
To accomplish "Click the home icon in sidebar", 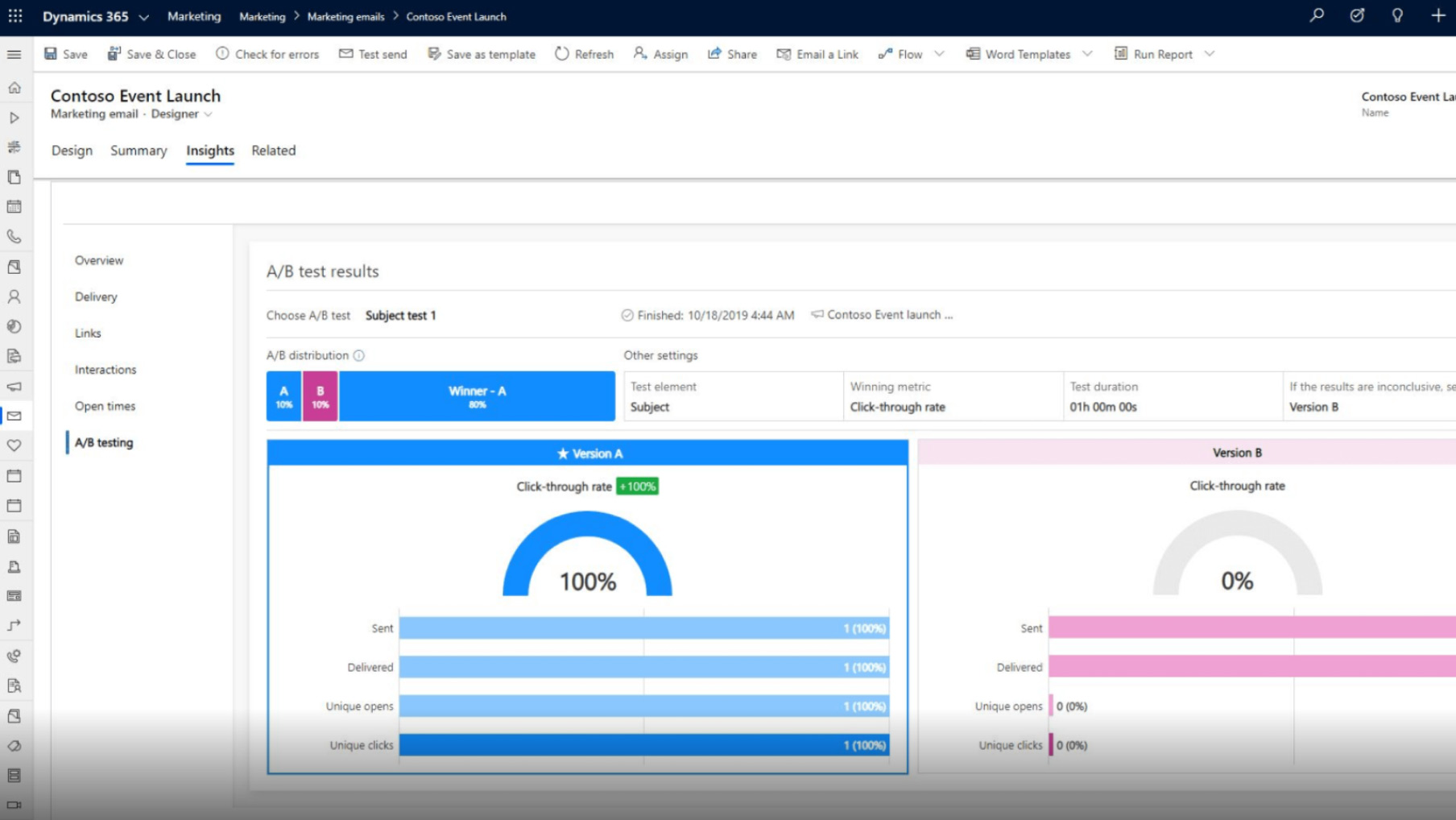I will 14,88.
